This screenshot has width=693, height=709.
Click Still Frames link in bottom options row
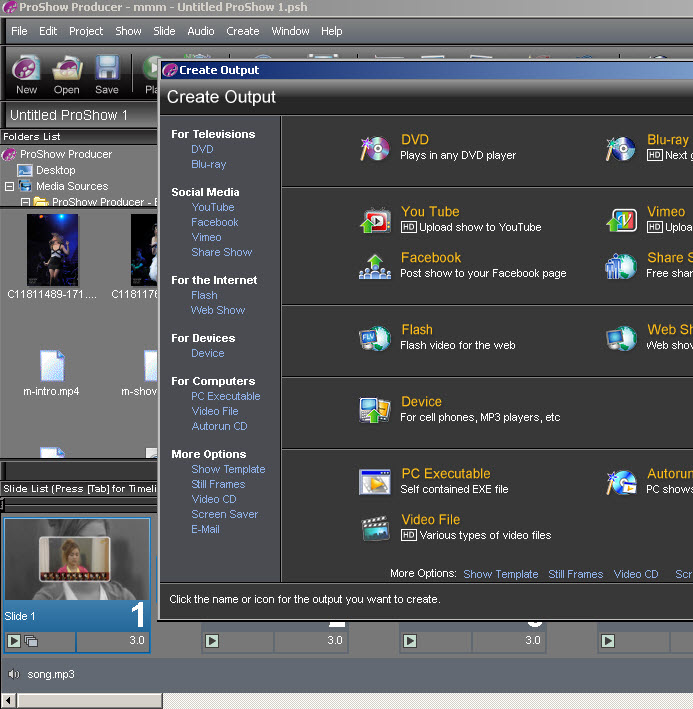575,574
